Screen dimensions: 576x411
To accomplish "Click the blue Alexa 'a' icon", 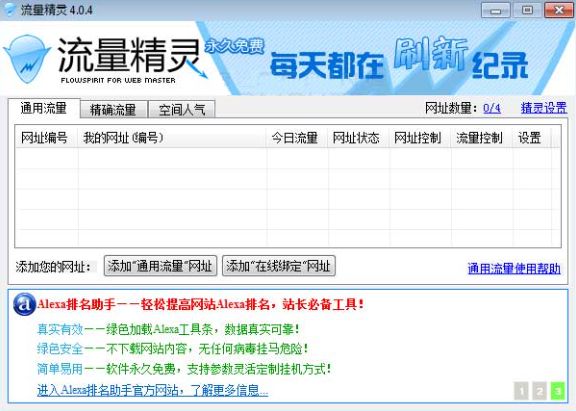I will pyautogui.click(x=24, y=304).
